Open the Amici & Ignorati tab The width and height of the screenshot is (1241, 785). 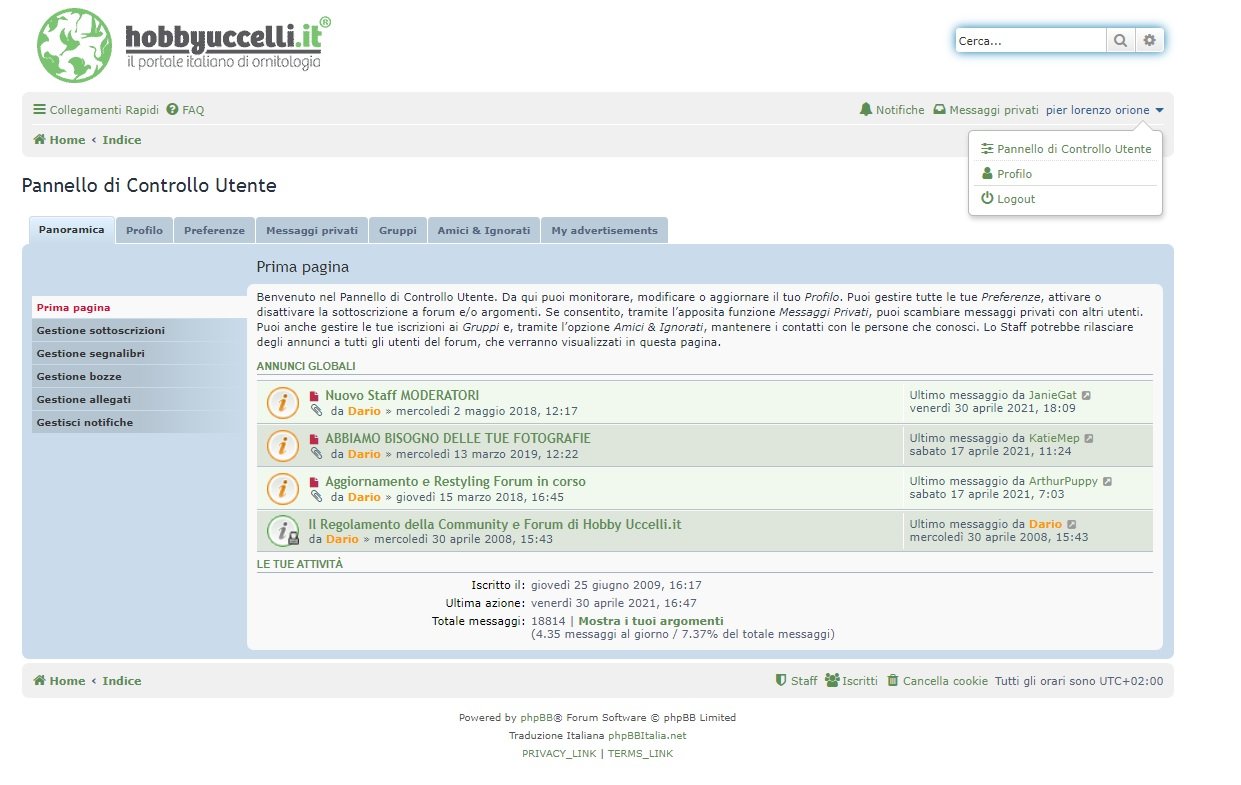coord(484,230)
